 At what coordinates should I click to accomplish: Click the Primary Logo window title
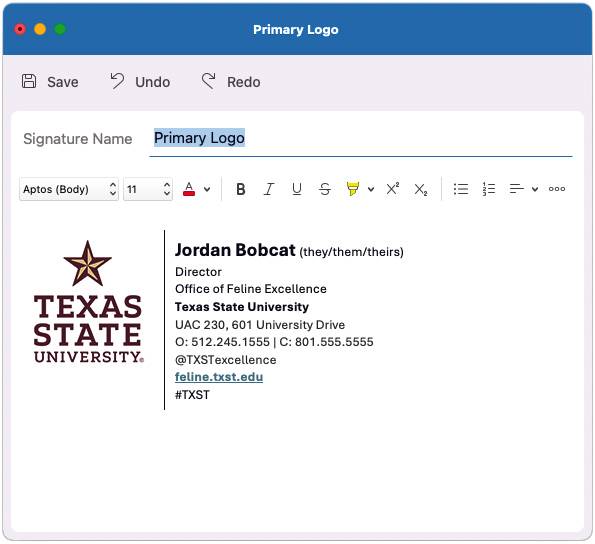coord(296,30)
